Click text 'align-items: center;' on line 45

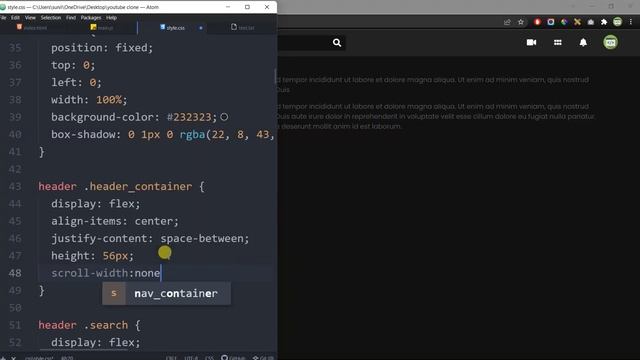115,221
